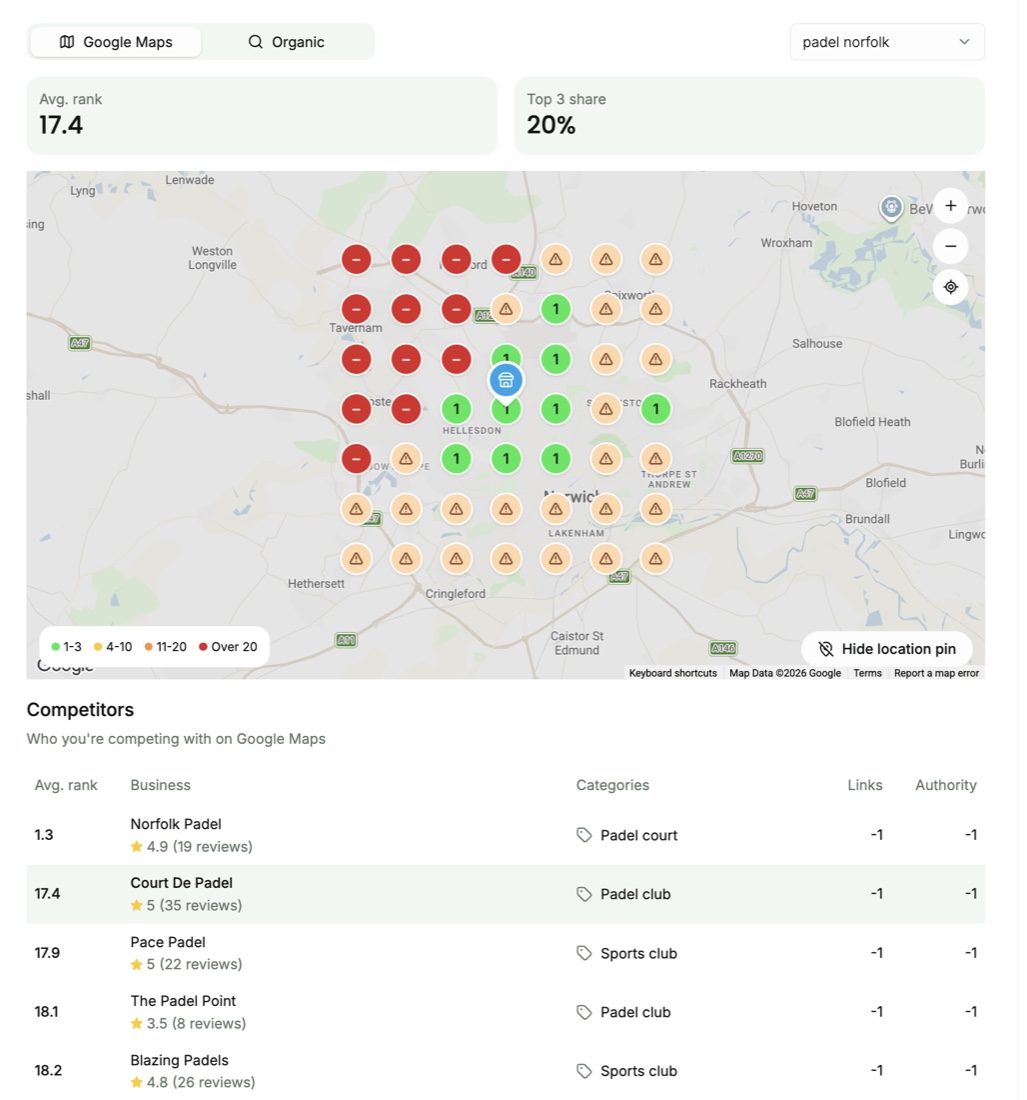Click the gray place marker near Hoveton
1027x1100 pixels.
pos(891,208)
